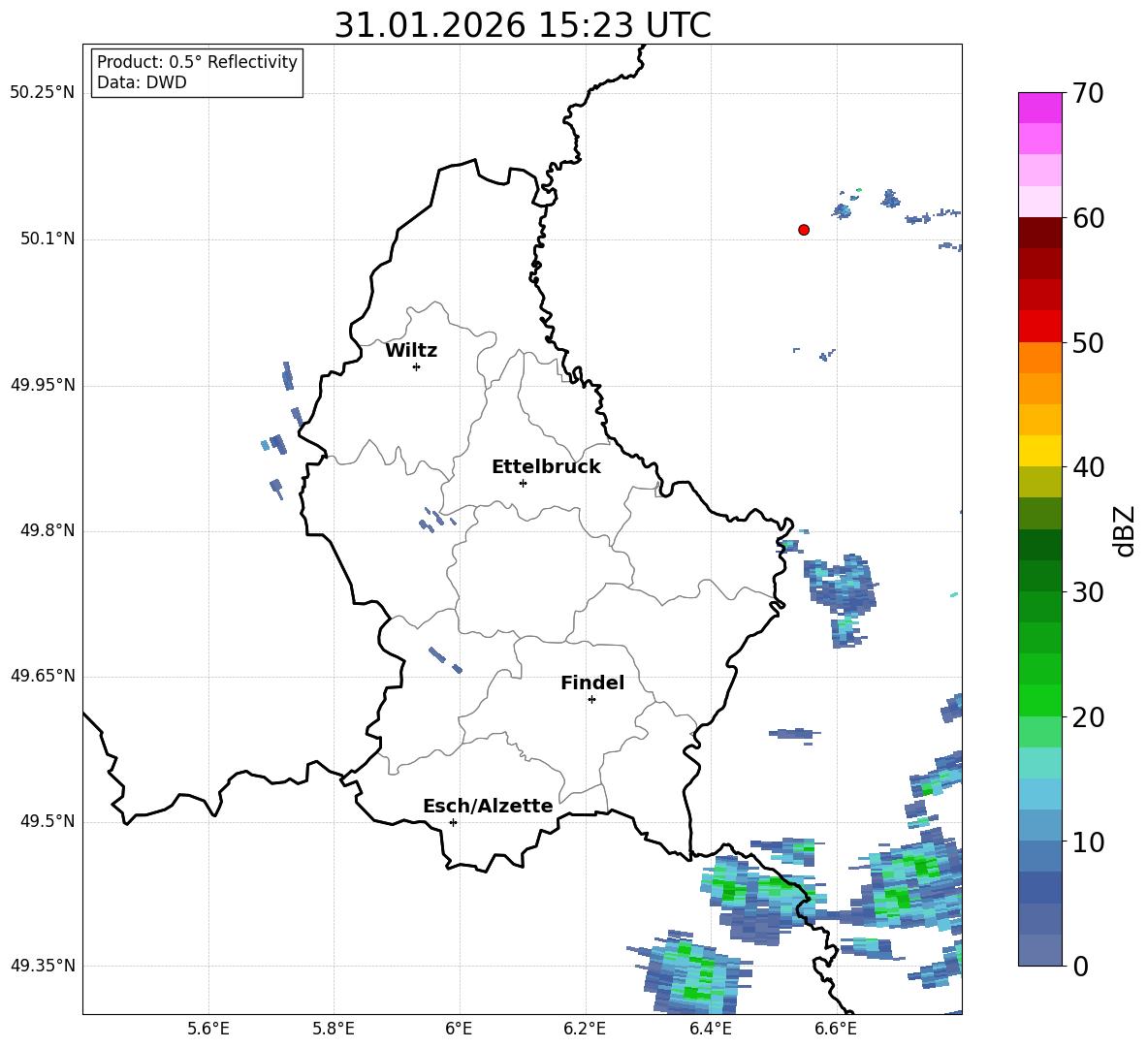Click the 5.6°E longitude label

click(x=208, y=1029)
